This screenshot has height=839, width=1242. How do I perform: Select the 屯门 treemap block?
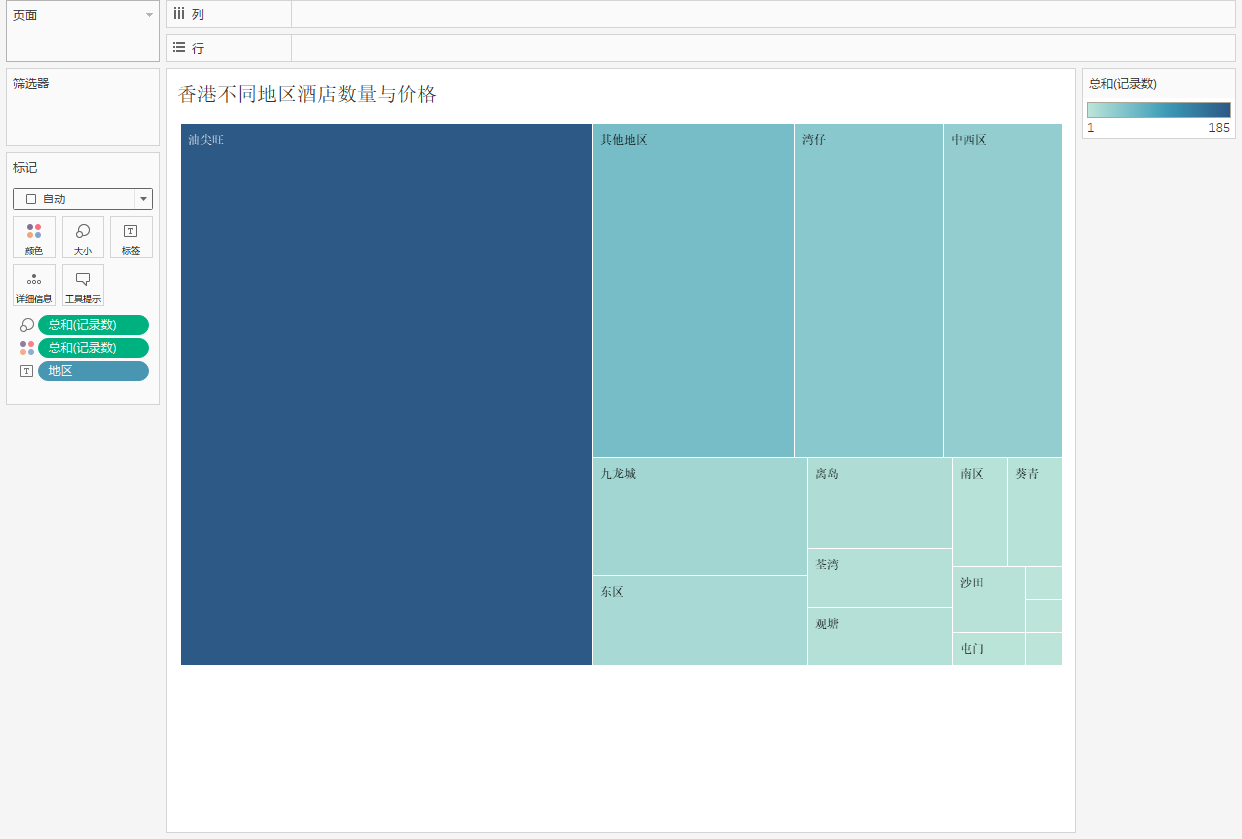tap(989, 649)
